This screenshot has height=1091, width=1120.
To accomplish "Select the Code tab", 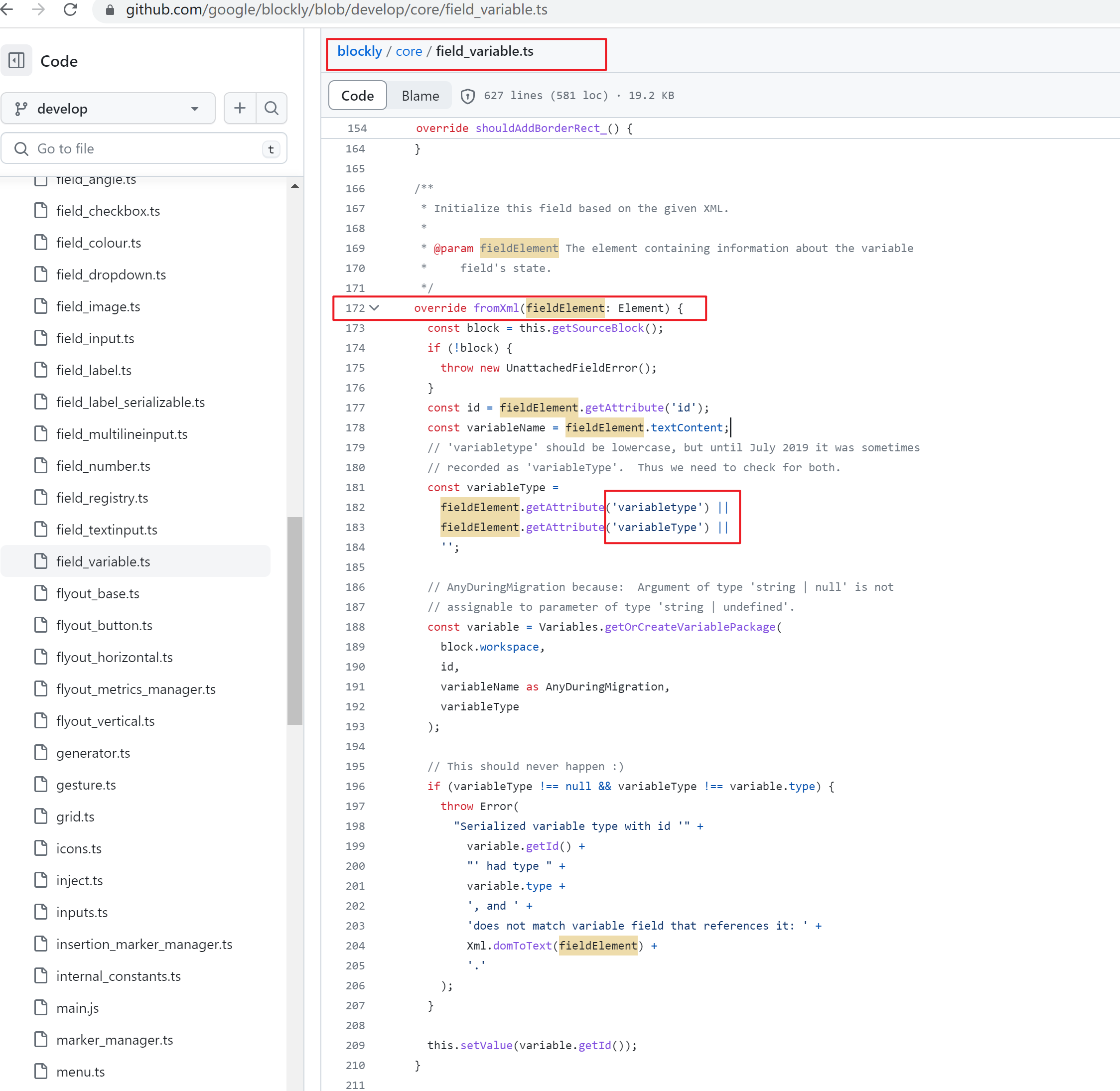I will 357,95.
